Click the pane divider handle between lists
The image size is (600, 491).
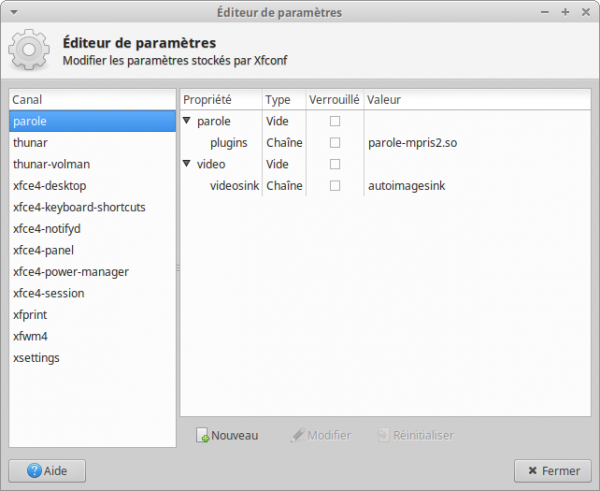tap(177, 267)
